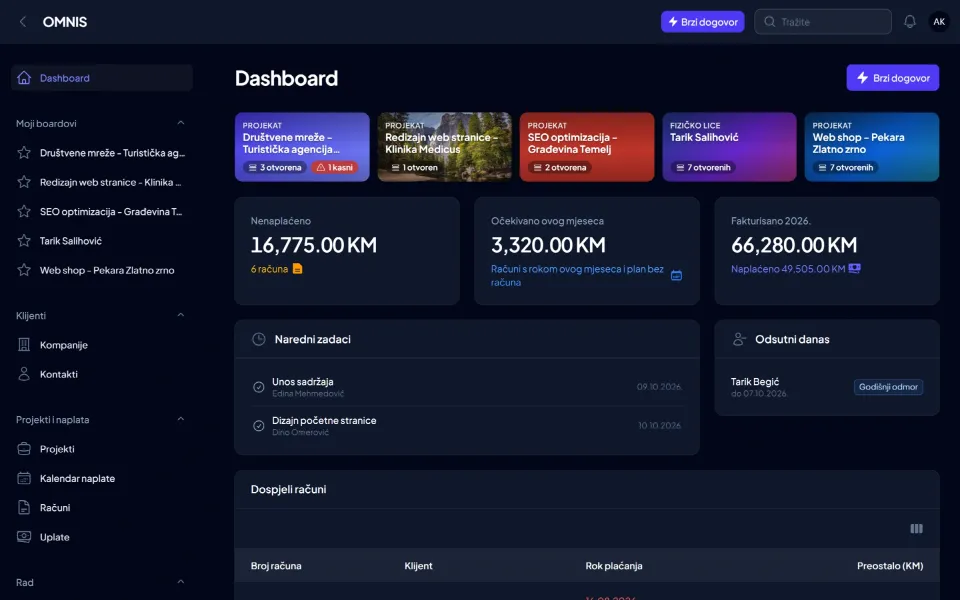The image size is (960, 600).
Task: Click the Računi s rokom ovog mjeseca link
Action: coord(577,276)
